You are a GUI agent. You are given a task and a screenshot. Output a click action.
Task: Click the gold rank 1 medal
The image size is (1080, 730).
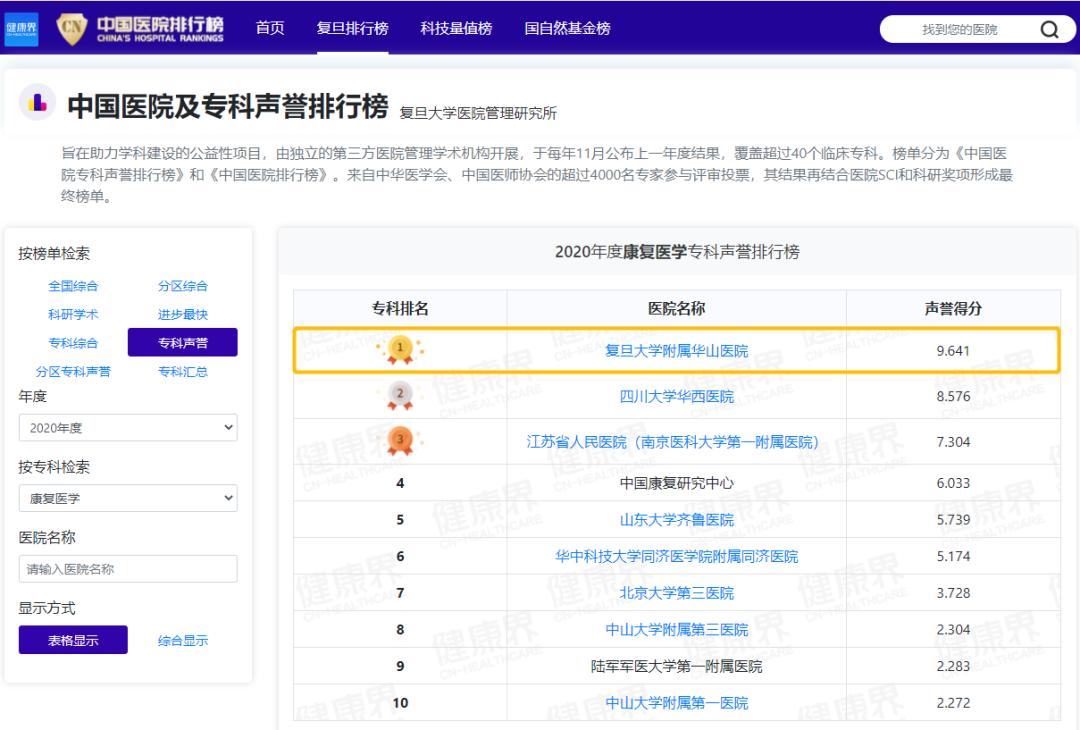pos(400,350)
